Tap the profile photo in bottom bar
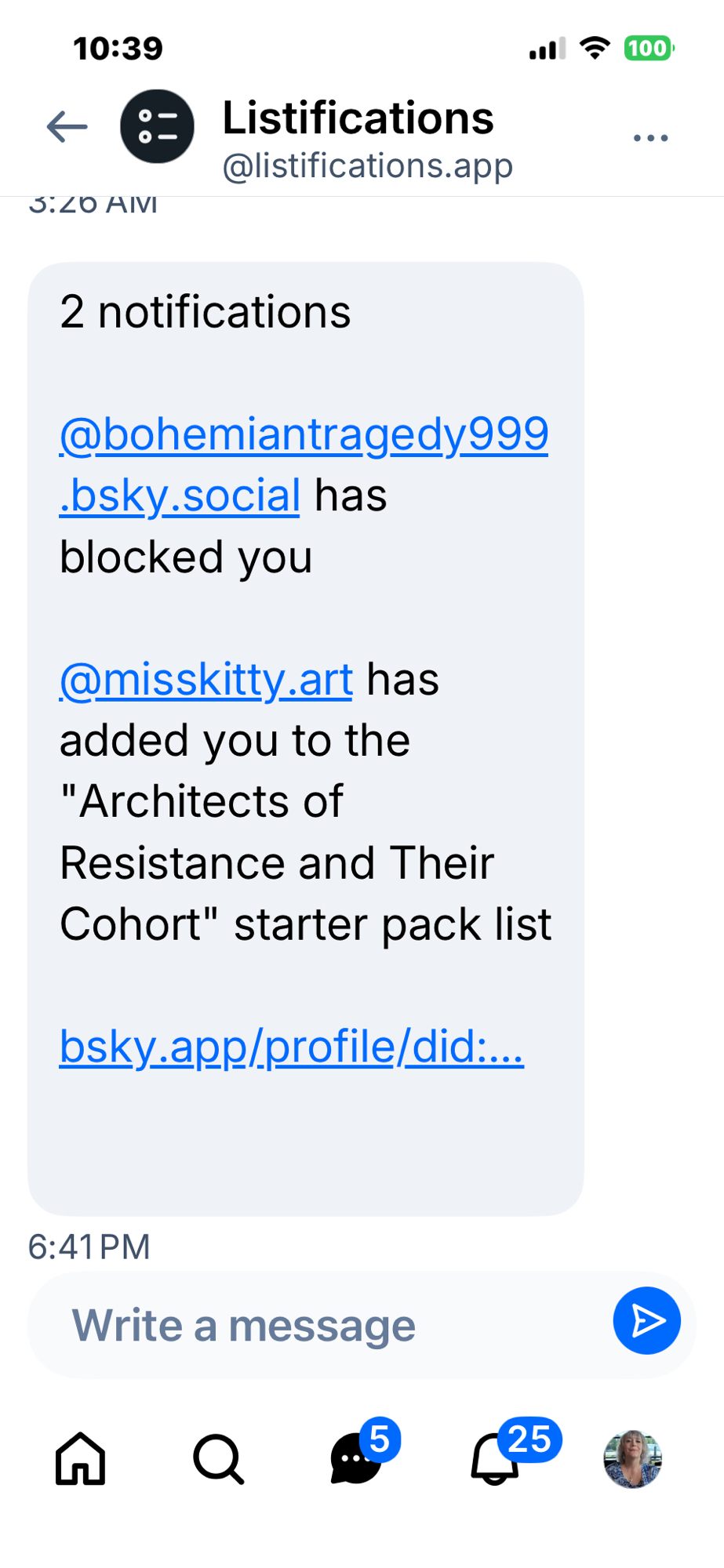724x1568 pixels. 632,1459
